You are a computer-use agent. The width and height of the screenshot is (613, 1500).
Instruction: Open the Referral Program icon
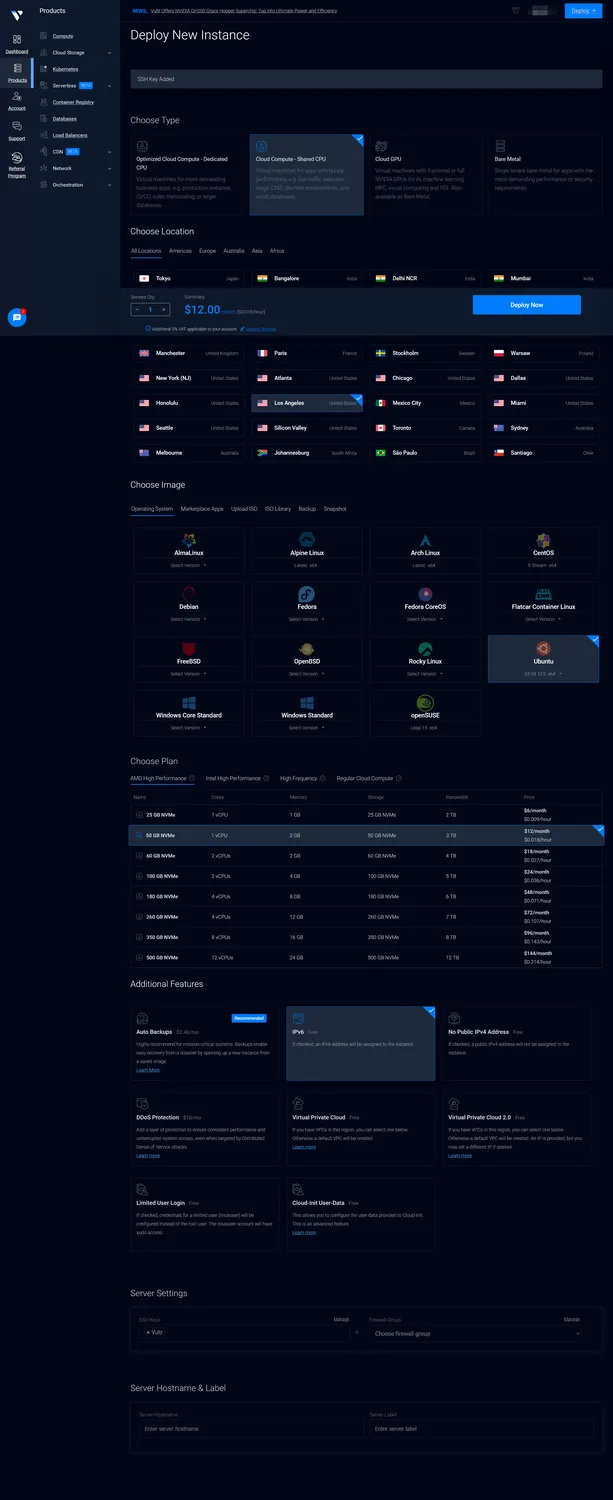click(16, 158)
